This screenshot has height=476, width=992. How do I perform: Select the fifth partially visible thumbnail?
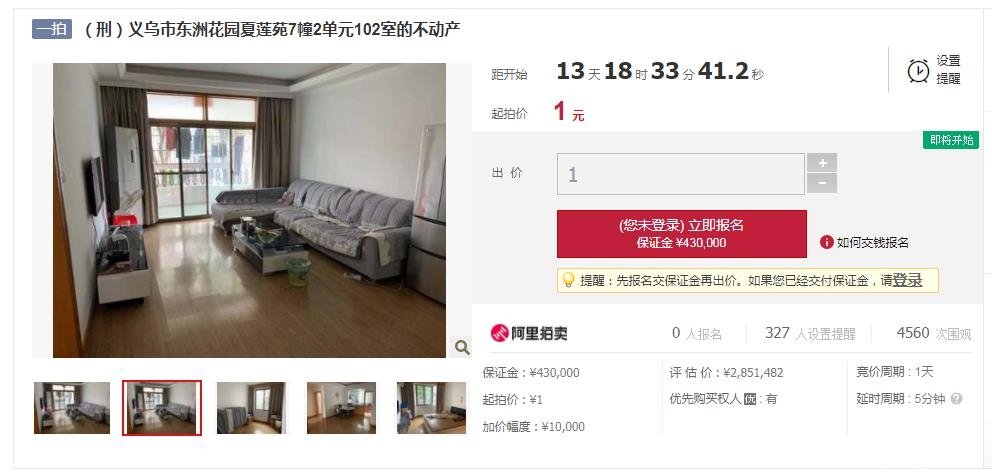431,408
